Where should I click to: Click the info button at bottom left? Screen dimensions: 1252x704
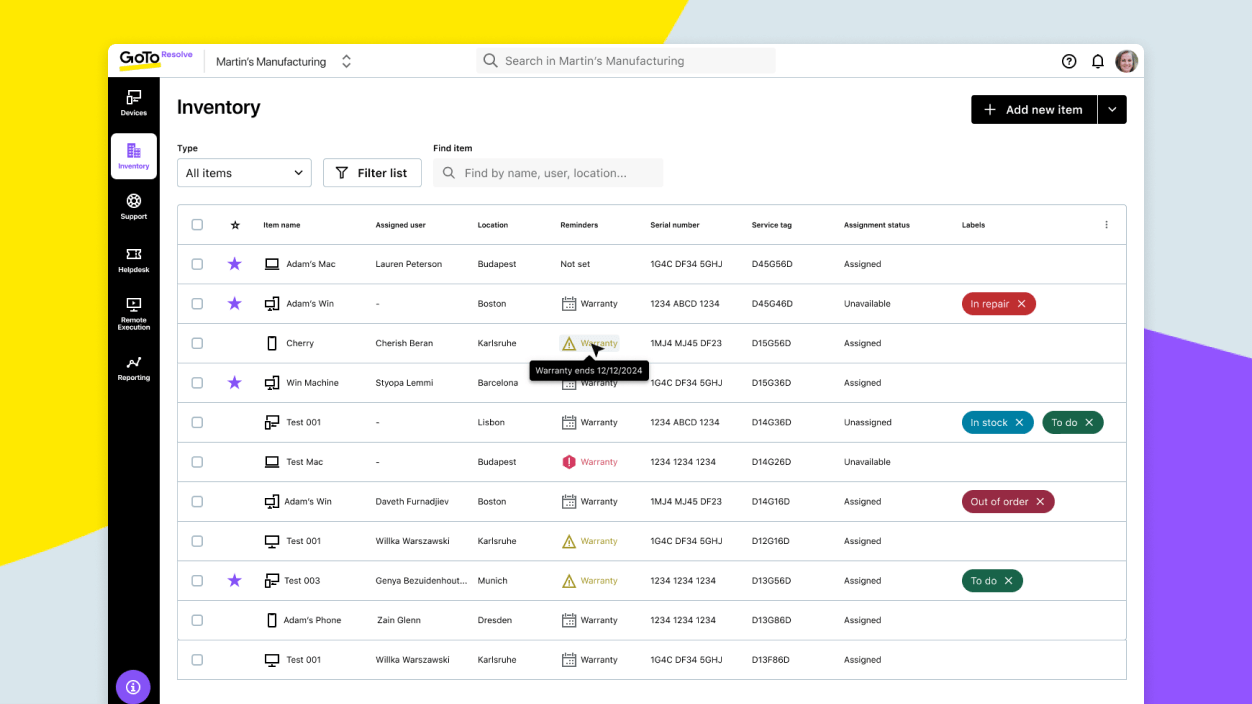click(133, 687)
